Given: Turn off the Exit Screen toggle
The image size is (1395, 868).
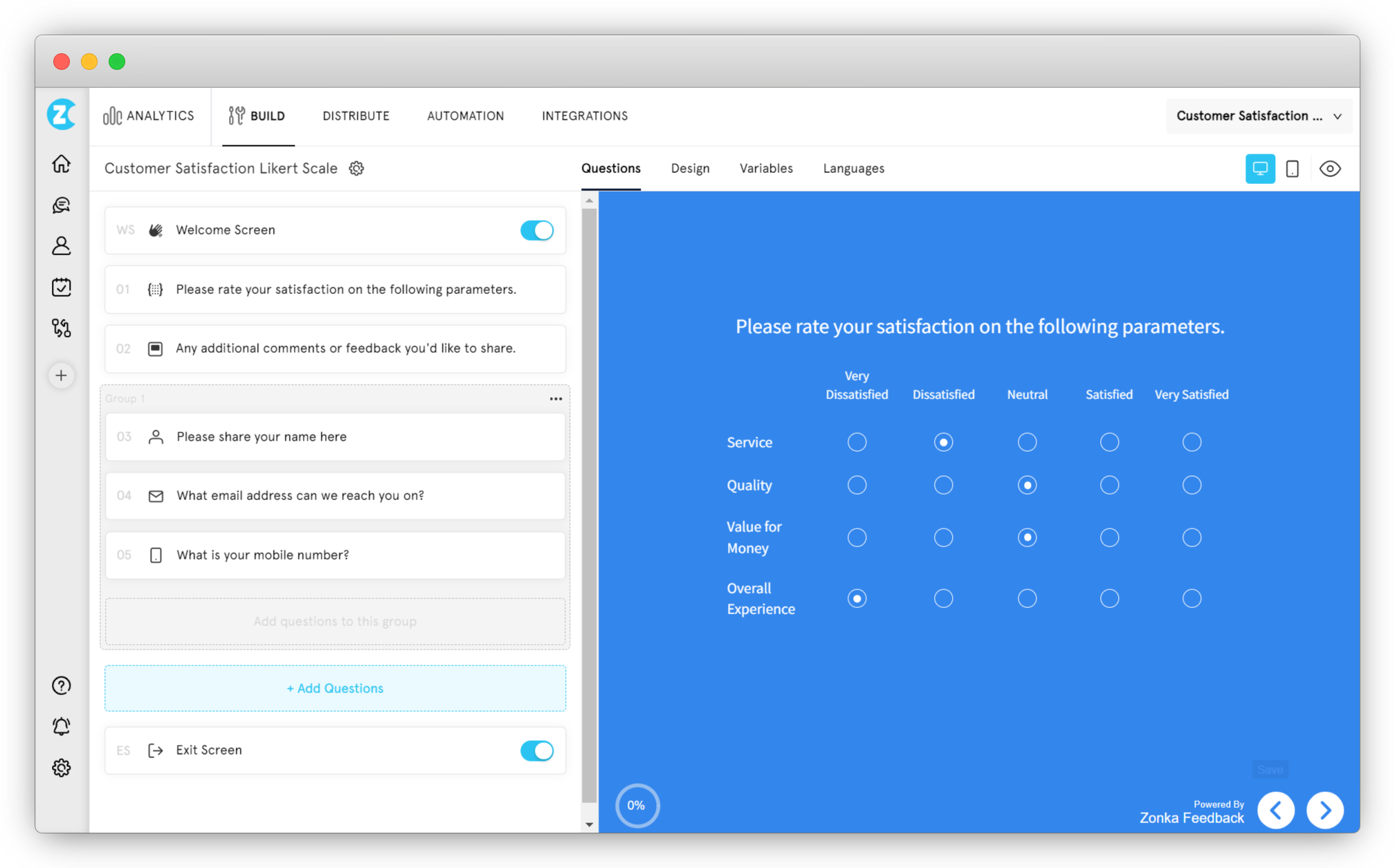Looking at the screenshot, I should [x=537, y=750].
